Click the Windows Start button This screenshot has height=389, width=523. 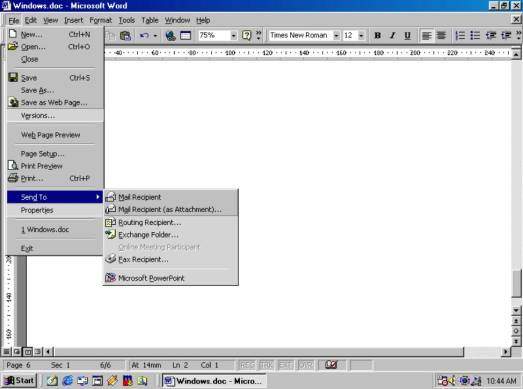(19, 380)
